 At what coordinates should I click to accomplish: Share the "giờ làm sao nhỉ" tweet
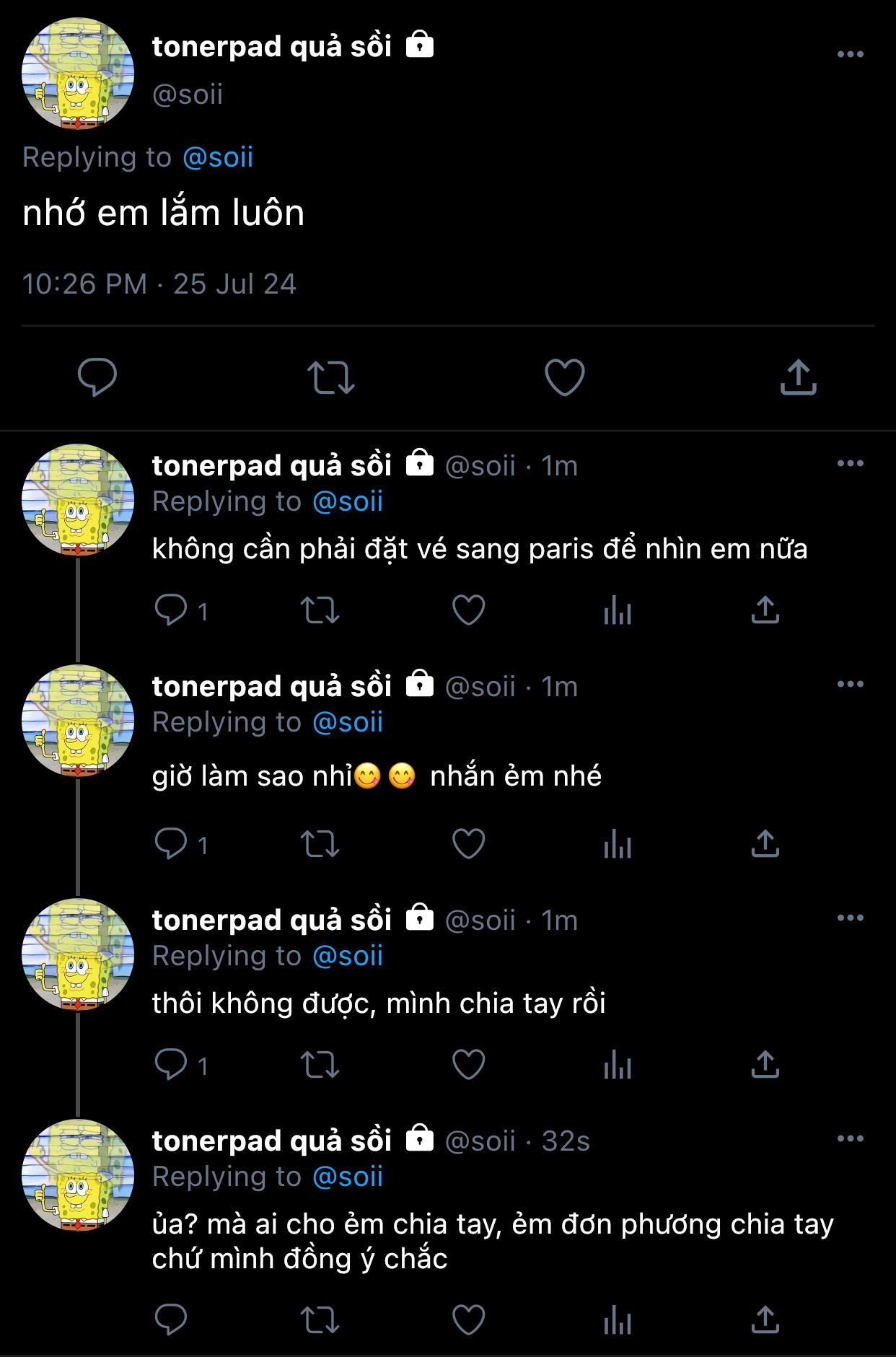765,844
